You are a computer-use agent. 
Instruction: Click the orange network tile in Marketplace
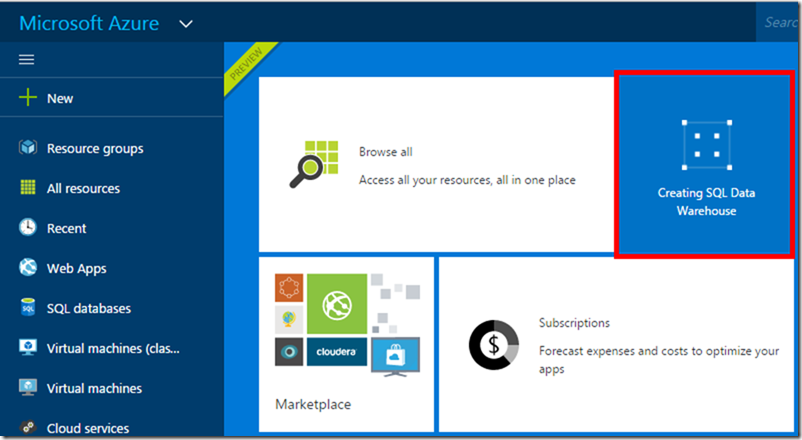[x=289, y=288]
